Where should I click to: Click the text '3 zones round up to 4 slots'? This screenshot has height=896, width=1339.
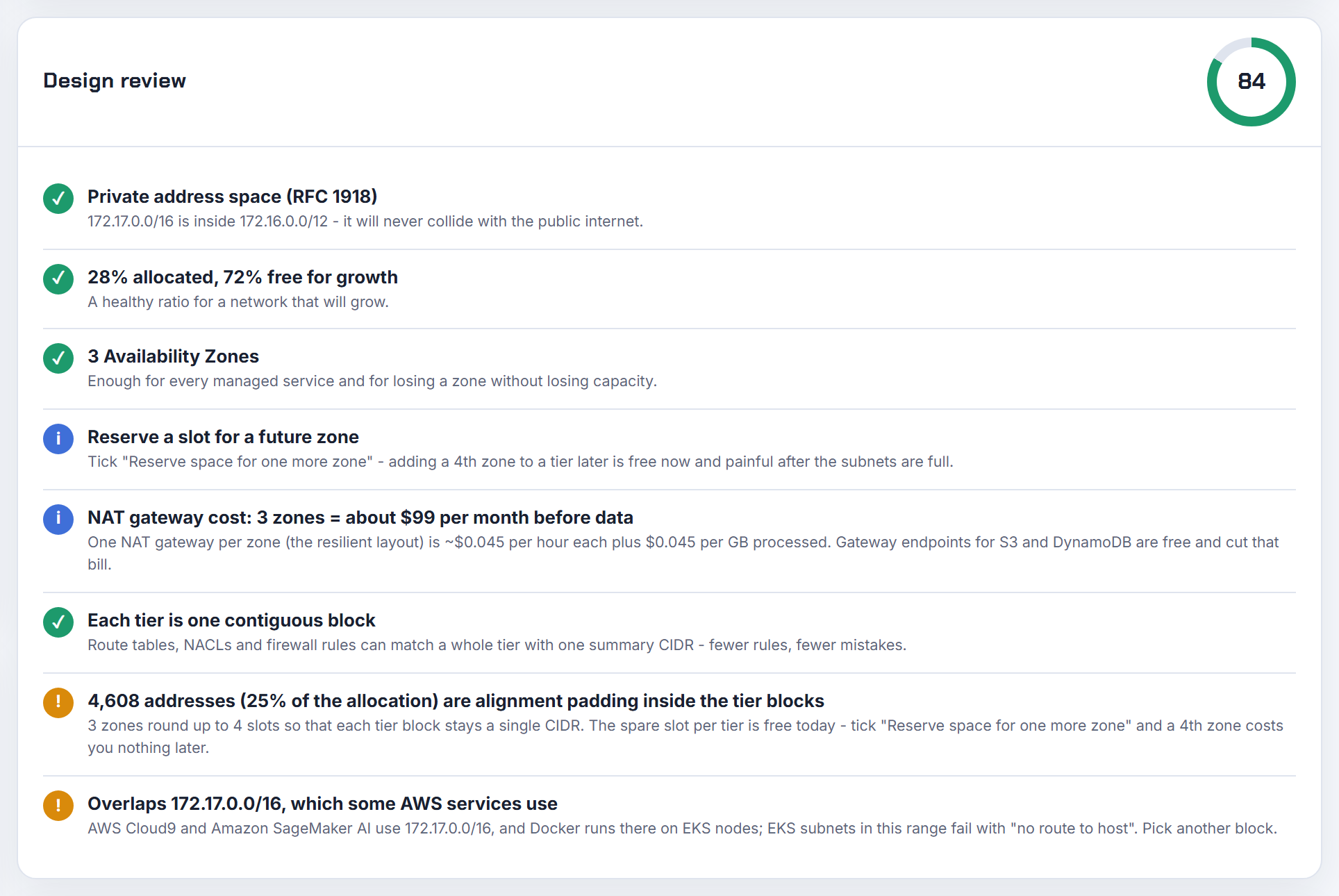pos(183,726)
